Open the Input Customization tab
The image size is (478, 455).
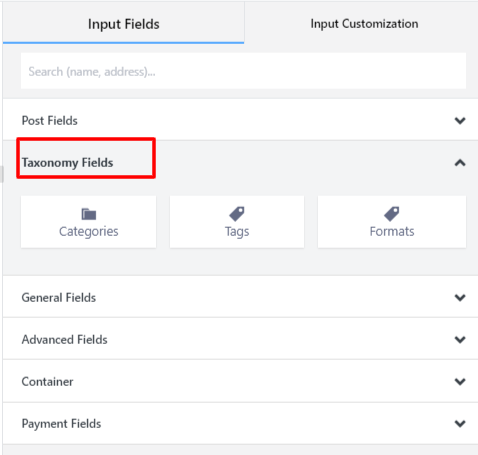tap(364, 23)
